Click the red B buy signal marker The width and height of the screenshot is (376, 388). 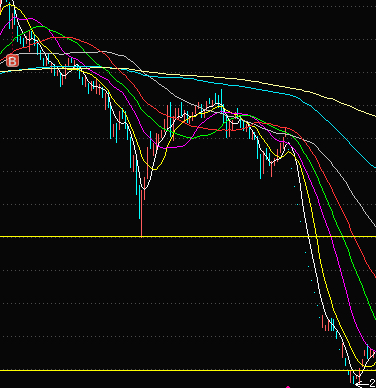13,61
